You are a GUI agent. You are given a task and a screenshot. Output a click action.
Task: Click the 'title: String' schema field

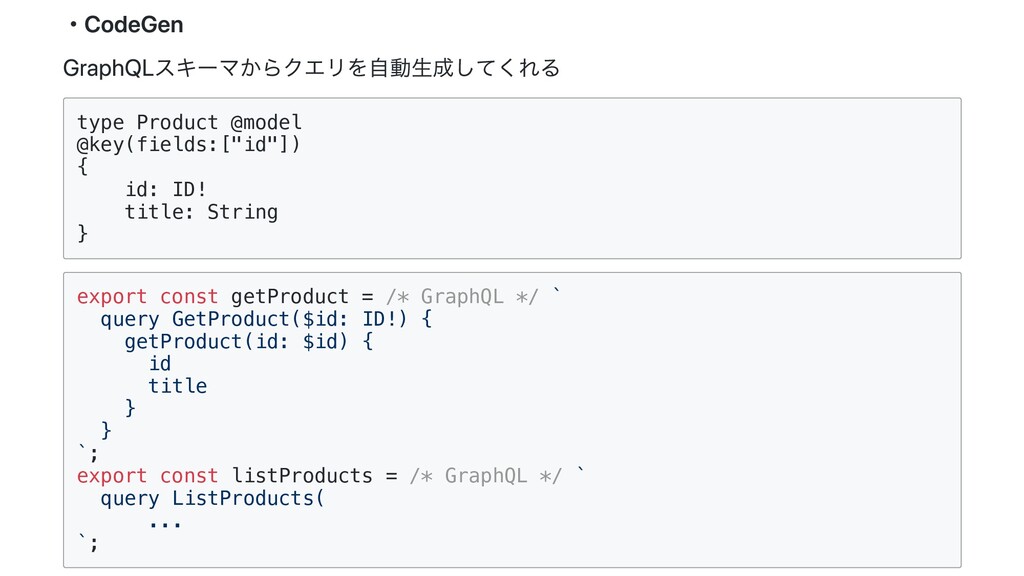(201, 212)
